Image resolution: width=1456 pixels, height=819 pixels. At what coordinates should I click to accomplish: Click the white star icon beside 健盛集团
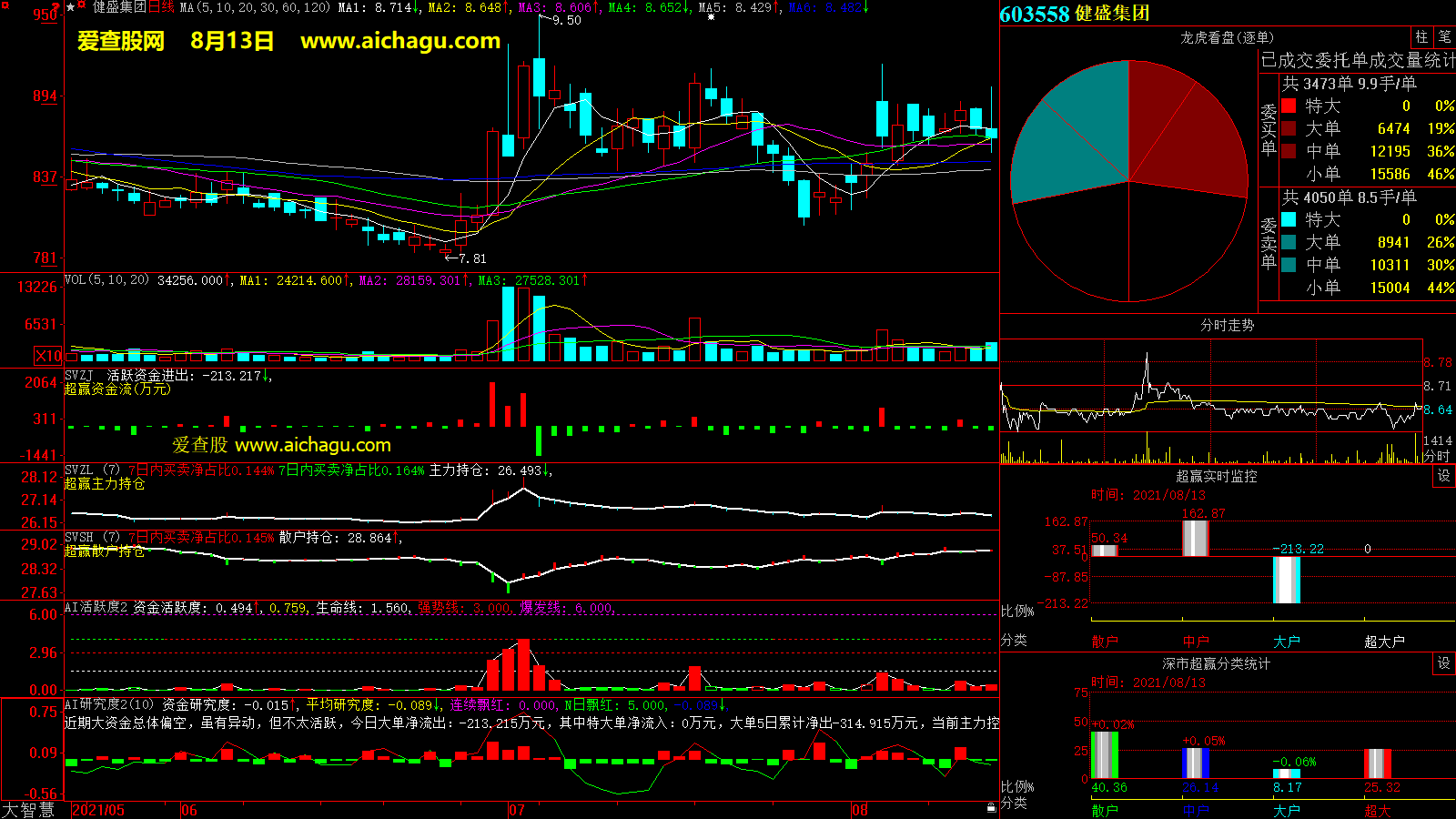(x=71, y=7)
